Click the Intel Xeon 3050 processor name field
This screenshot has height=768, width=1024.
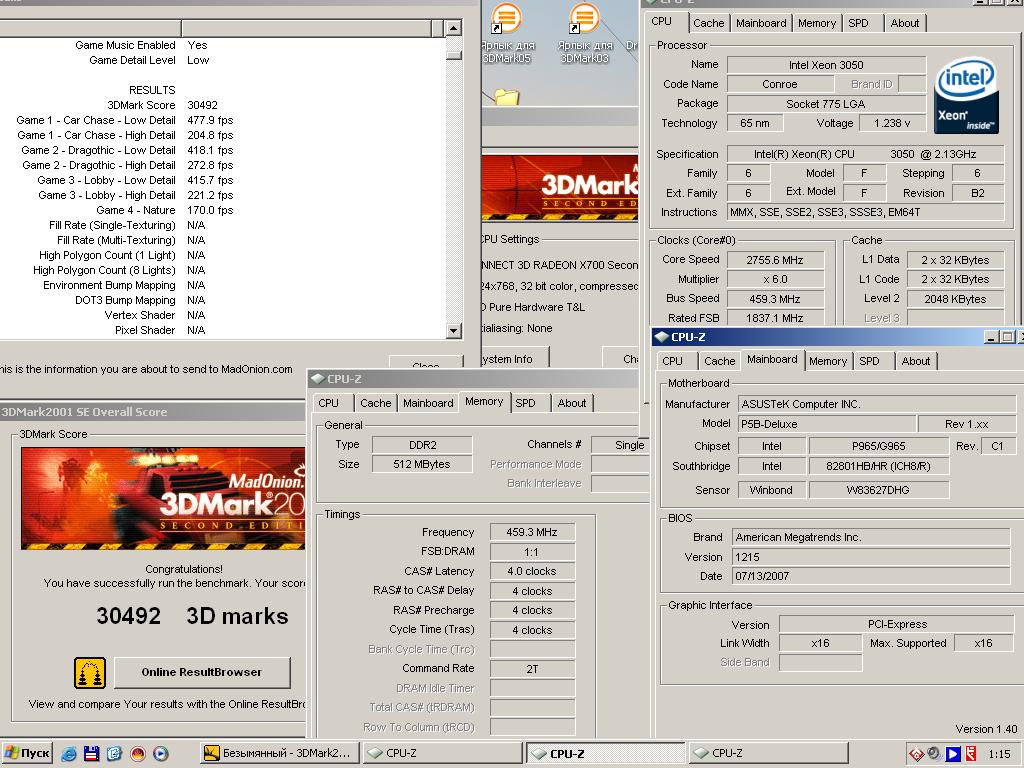[x=826, y=65]
